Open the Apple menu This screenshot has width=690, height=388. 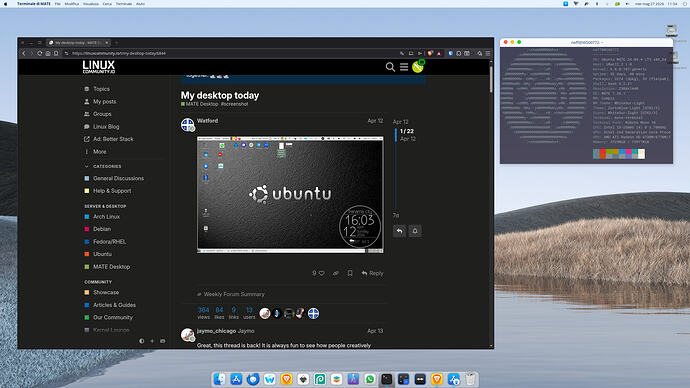6,4
